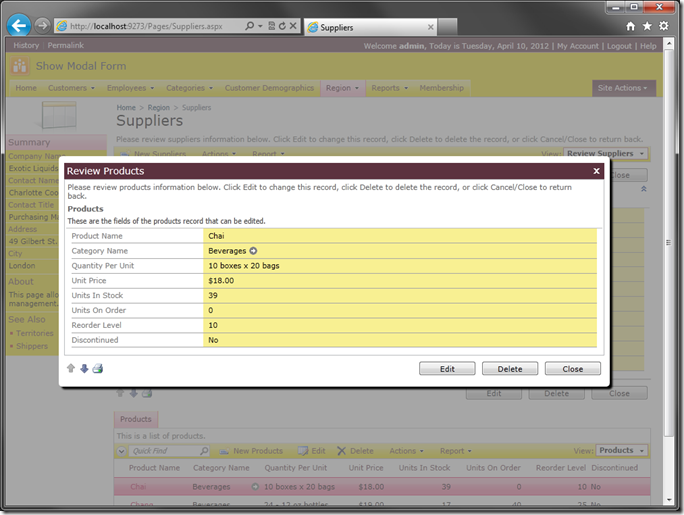Screen dimensions: 684x515
Task: Click the Delete button in Review Products
Action: tap(510, 368)
